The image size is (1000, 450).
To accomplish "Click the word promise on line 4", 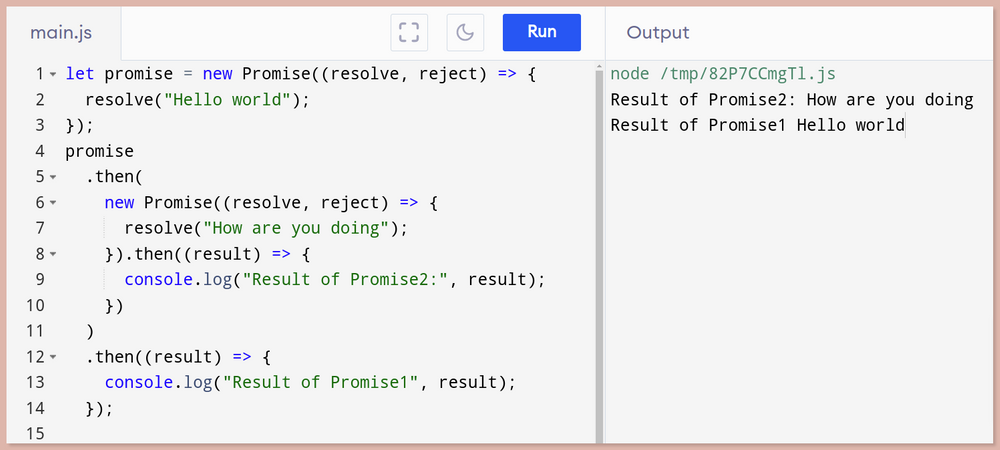I will coord(99,152).
